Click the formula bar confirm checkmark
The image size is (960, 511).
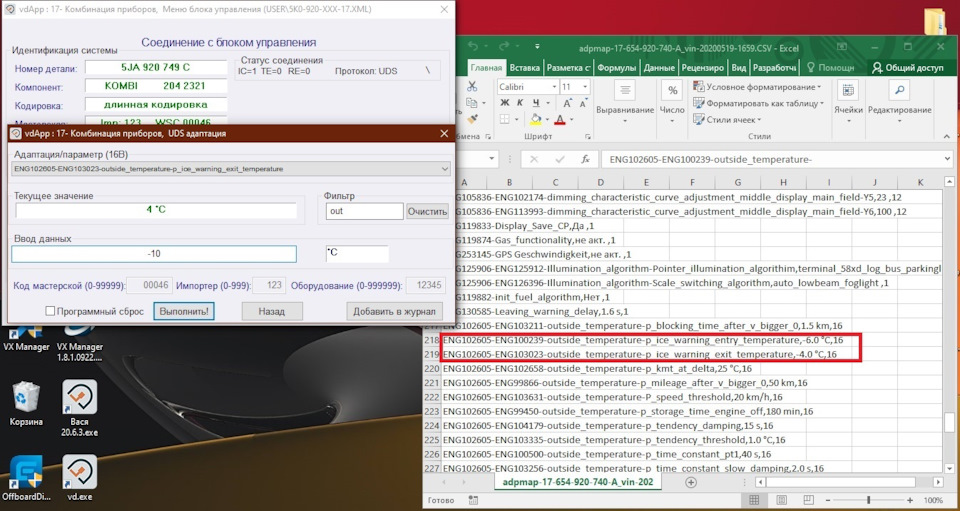point(560,159)
